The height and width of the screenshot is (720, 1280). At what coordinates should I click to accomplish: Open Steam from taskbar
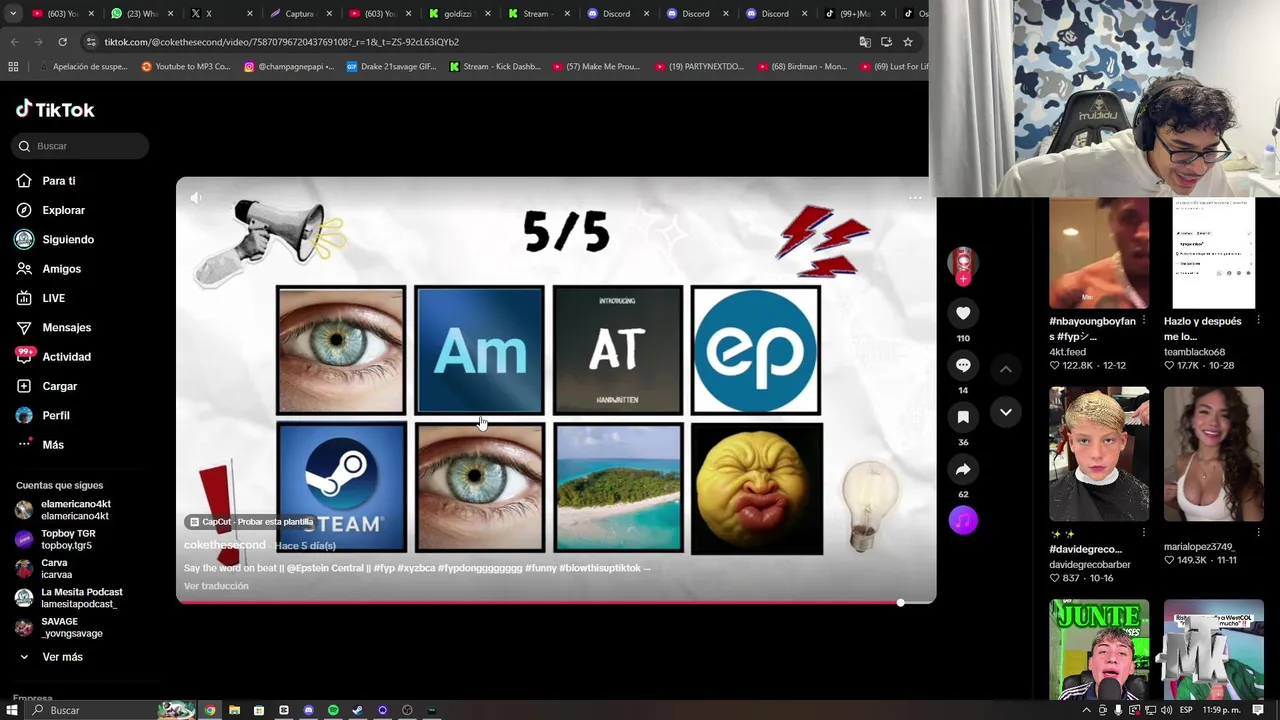click(358, 710)
